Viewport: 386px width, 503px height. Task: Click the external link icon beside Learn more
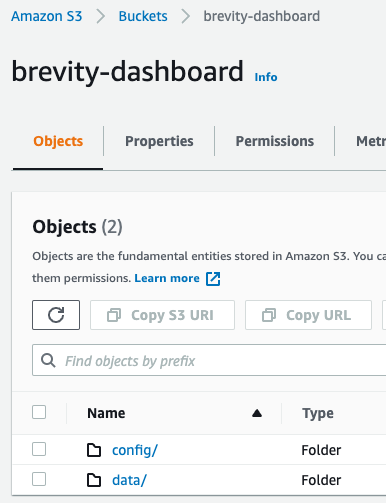[213, 279]
